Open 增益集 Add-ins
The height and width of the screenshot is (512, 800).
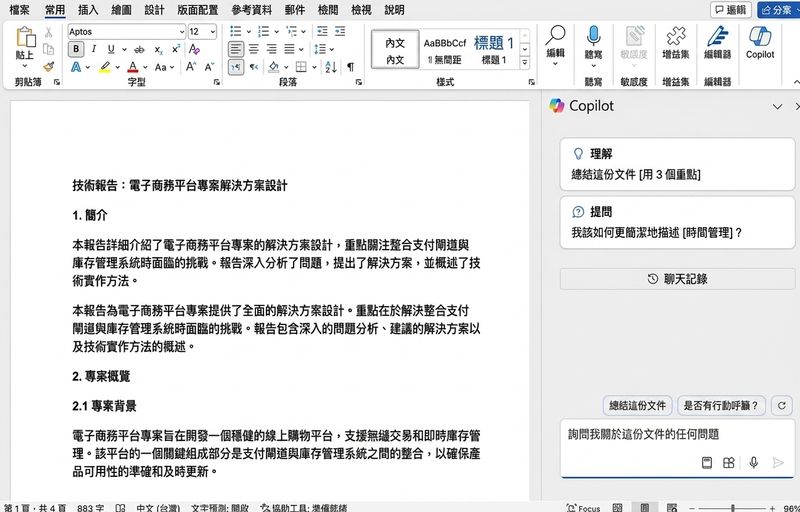coord(676,43)
